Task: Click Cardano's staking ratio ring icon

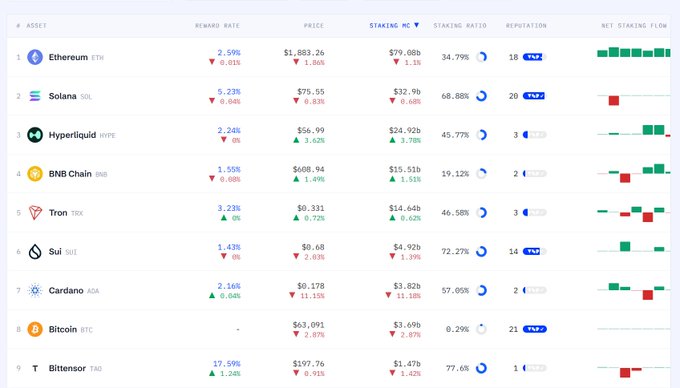Action: click(x=481, y=290)
